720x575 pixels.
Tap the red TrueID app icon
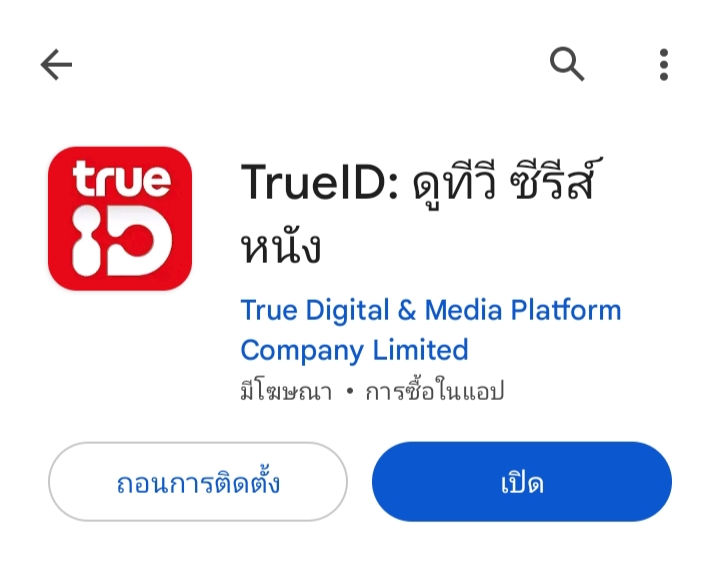pos(120,219)
